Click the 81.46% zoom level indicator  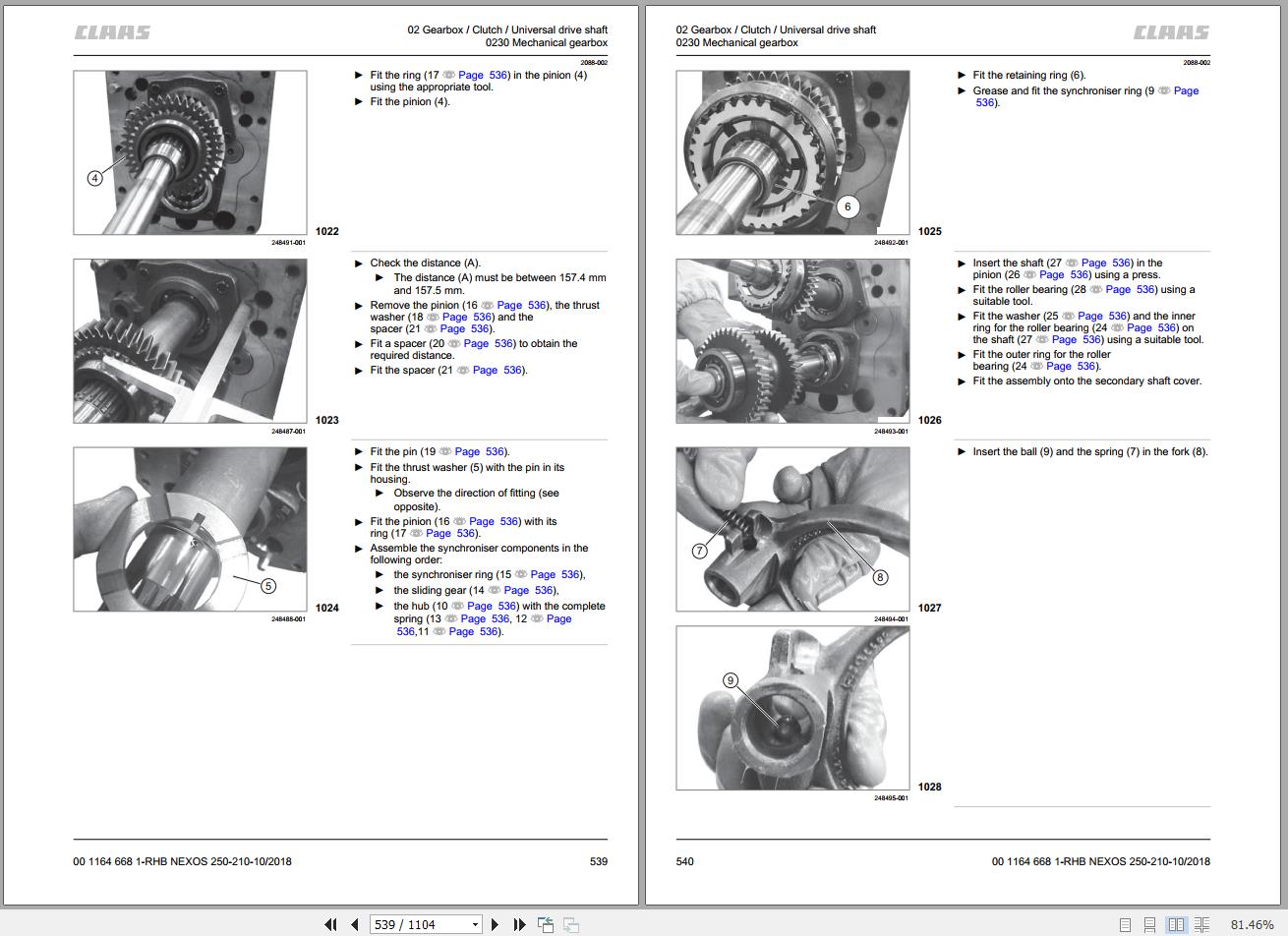[x=1252, y=925]
